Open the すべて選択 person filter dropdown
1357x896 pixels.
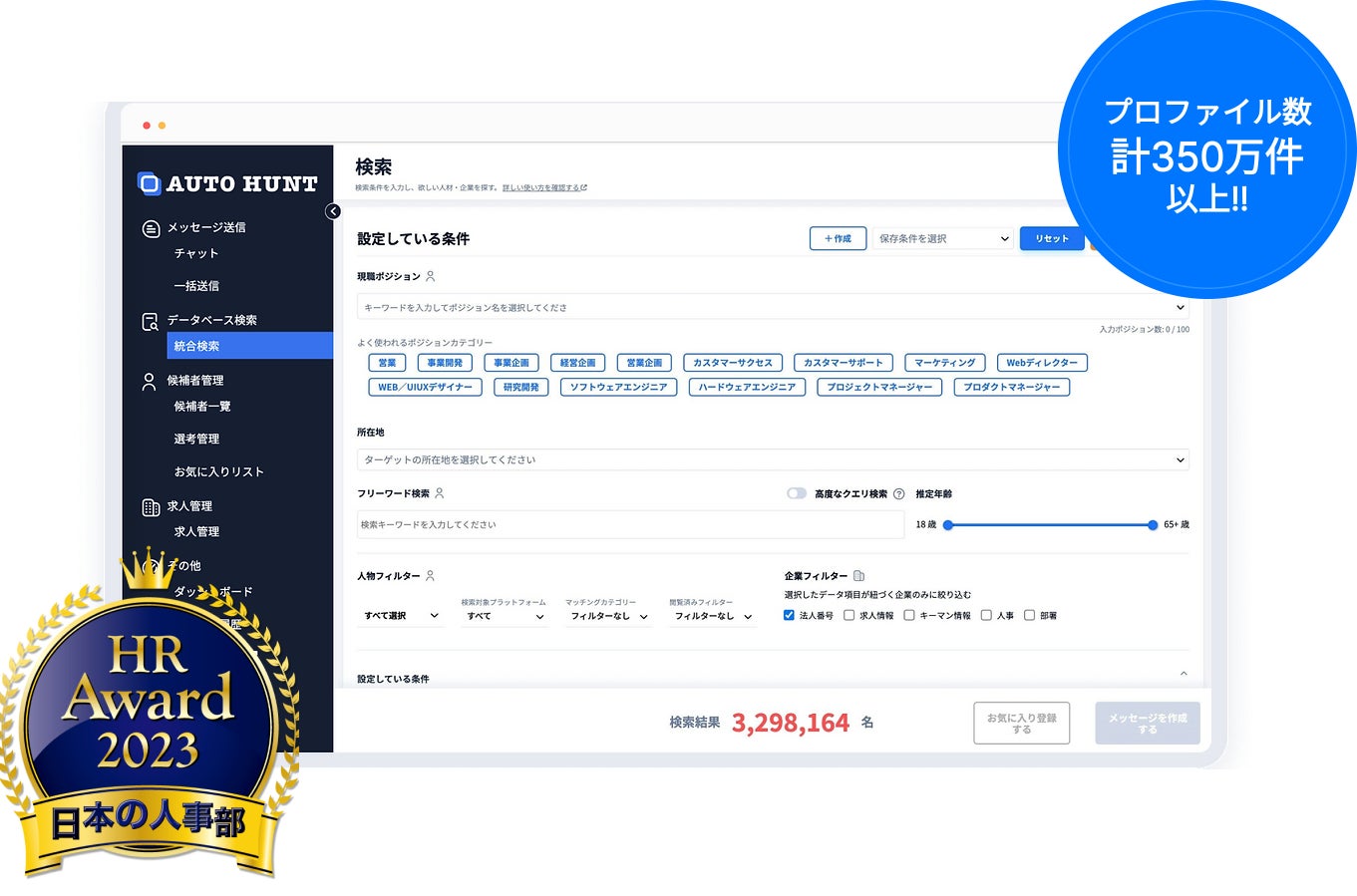click(401, 616)
